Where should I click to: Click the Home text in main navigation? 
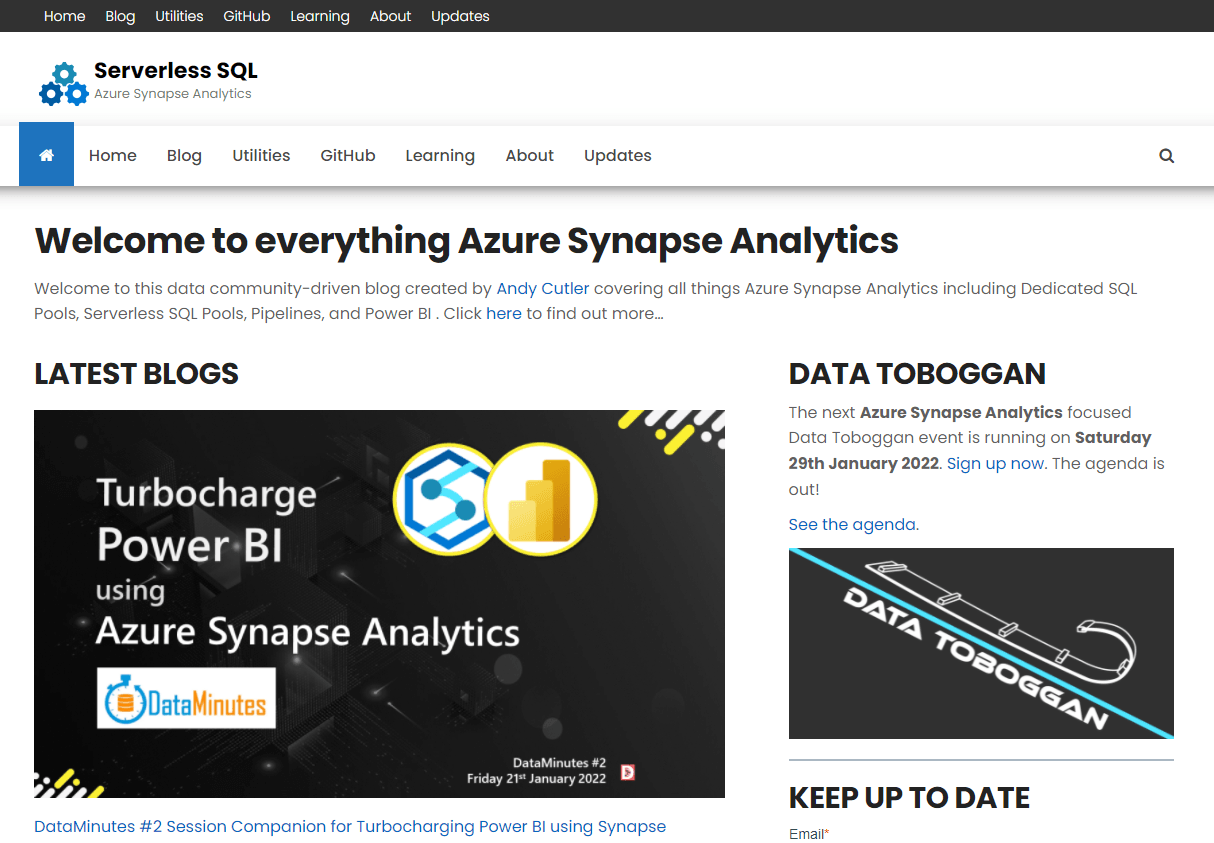(112, 156)
